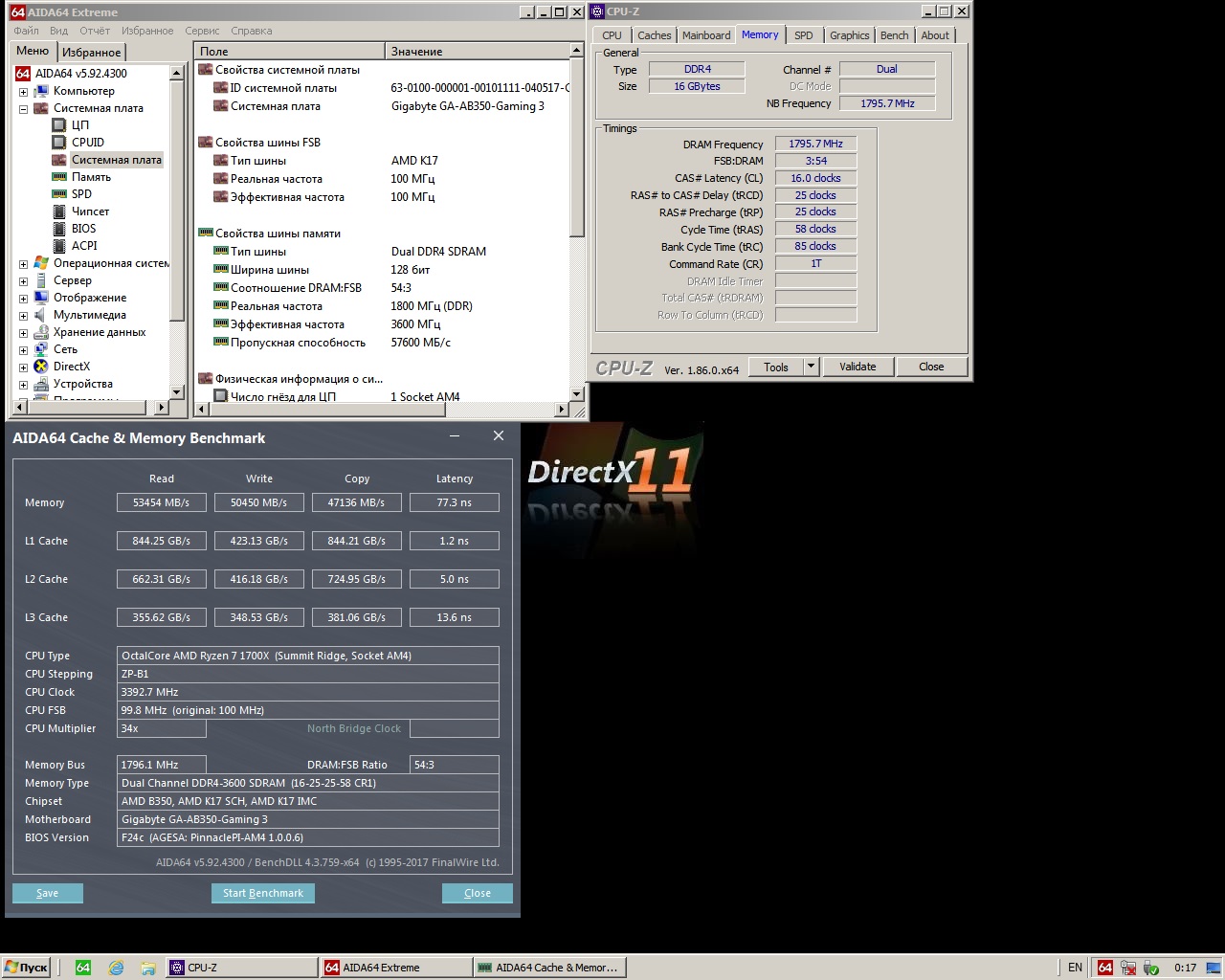Open the Файл menu in AIDA64
Image resolution: width=1225 pixels, height=980 pixels.
pos(27,31)
